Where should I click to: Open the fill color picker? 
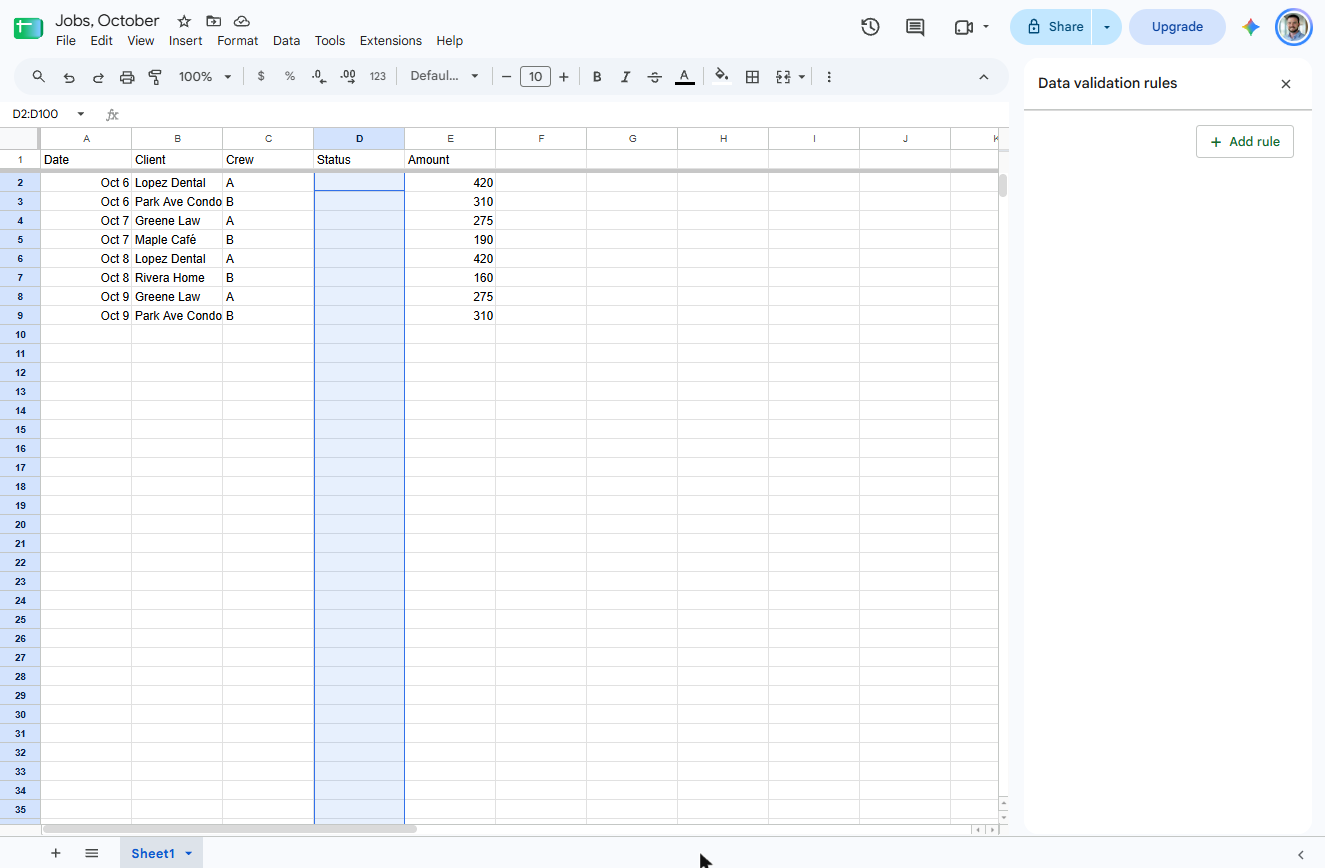(722, 76)
